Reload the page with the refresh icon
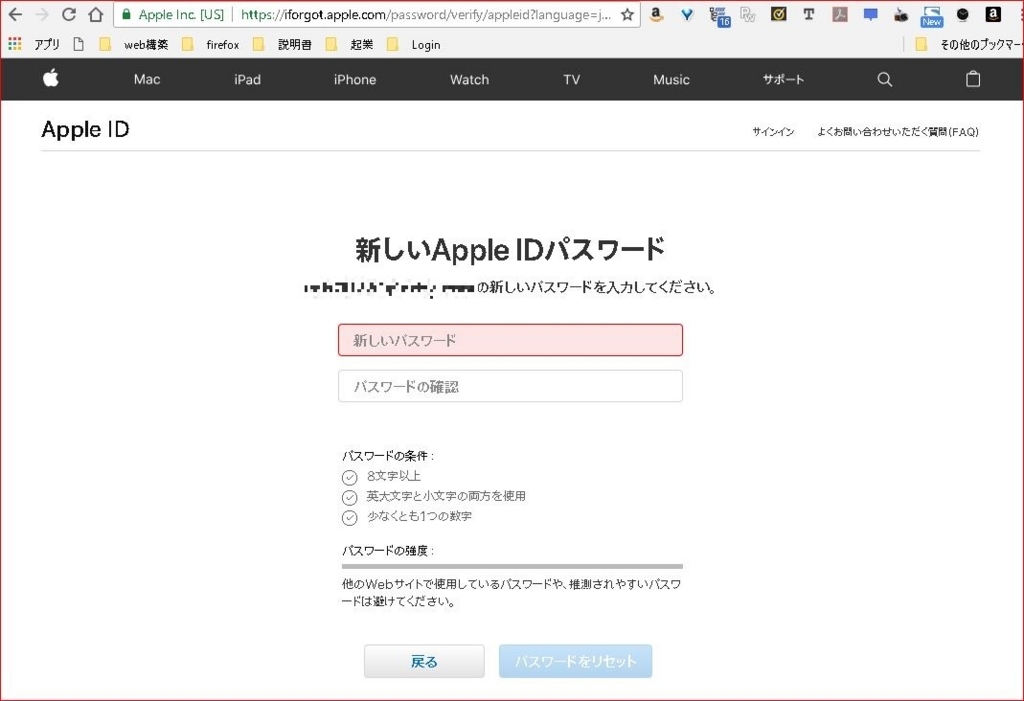 point(69,14)
